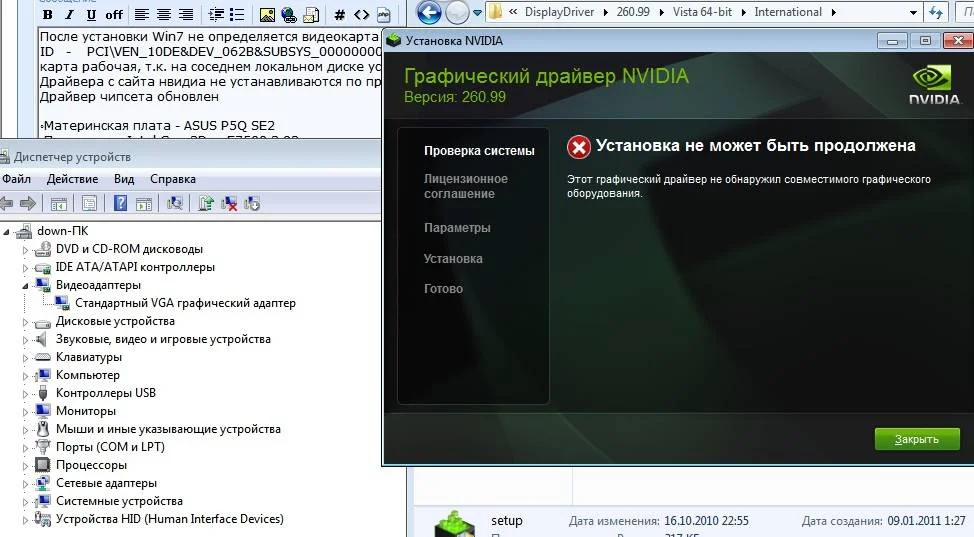Viewport: 974px width, 537px height.
Task: Align text right in the forum editor
Action: coord(185,14)
